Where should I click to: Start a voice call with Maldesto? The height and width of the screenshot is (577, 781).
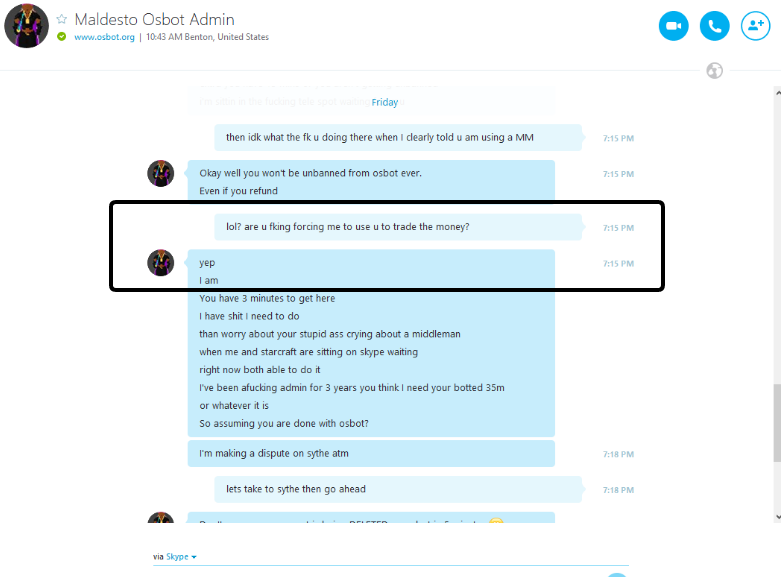tap(714, 26)
